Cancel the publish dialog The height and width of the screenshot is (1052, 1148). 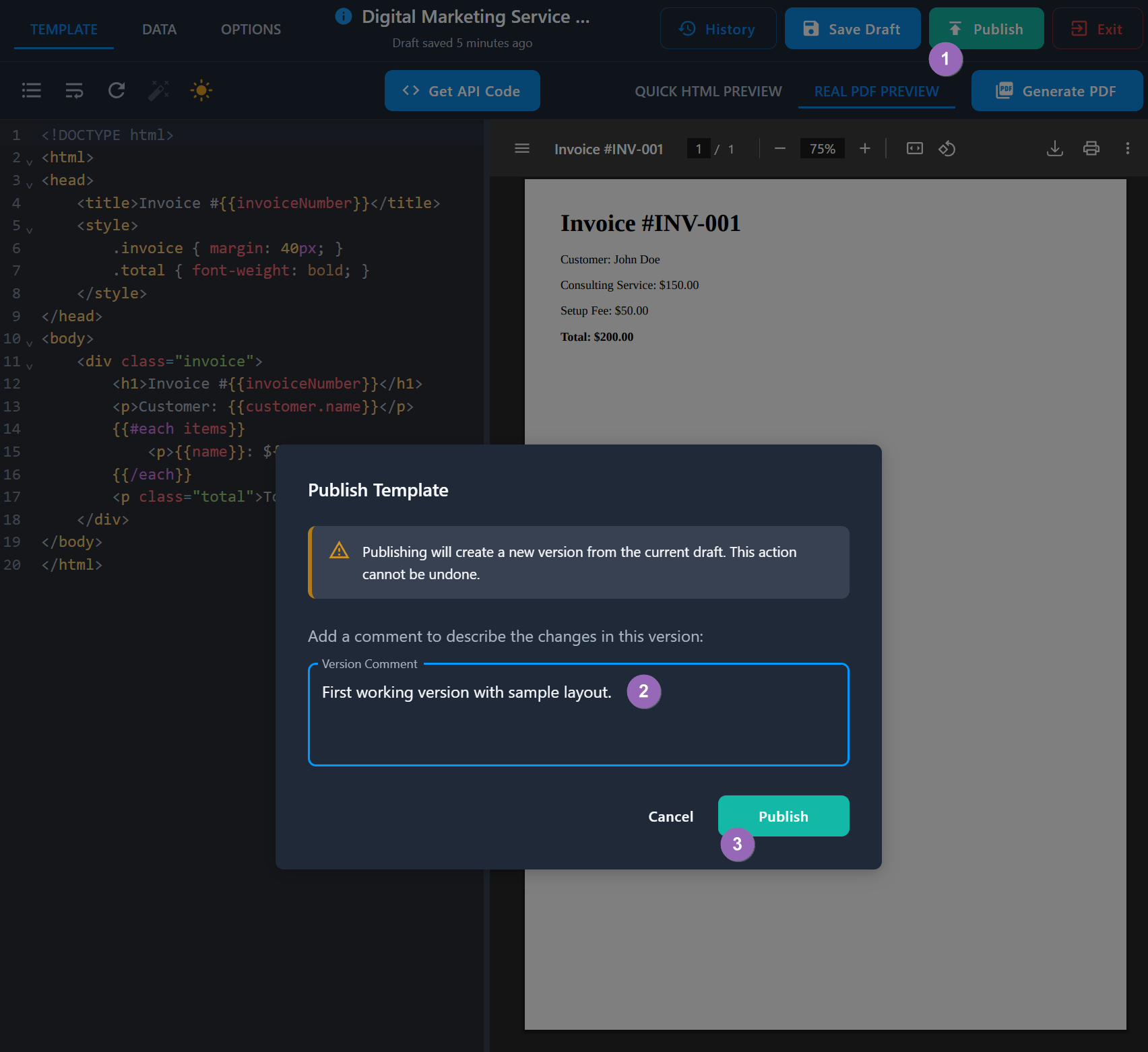[x=670, y=816]
